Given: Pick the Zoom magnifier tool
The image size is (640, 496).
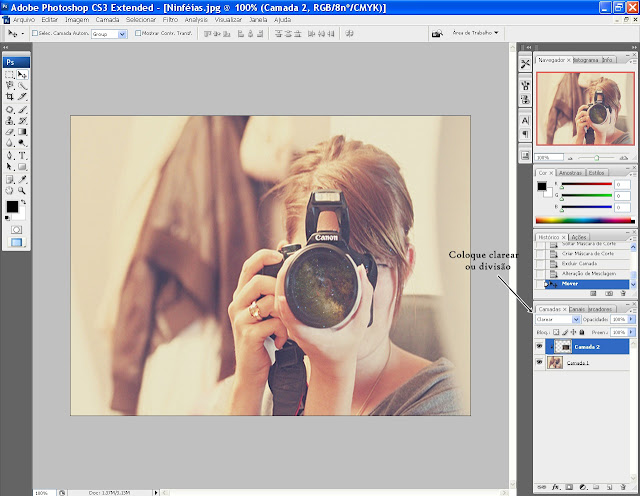Looking at the screenshot, I should pyautogui.click(x=23, y=190).
